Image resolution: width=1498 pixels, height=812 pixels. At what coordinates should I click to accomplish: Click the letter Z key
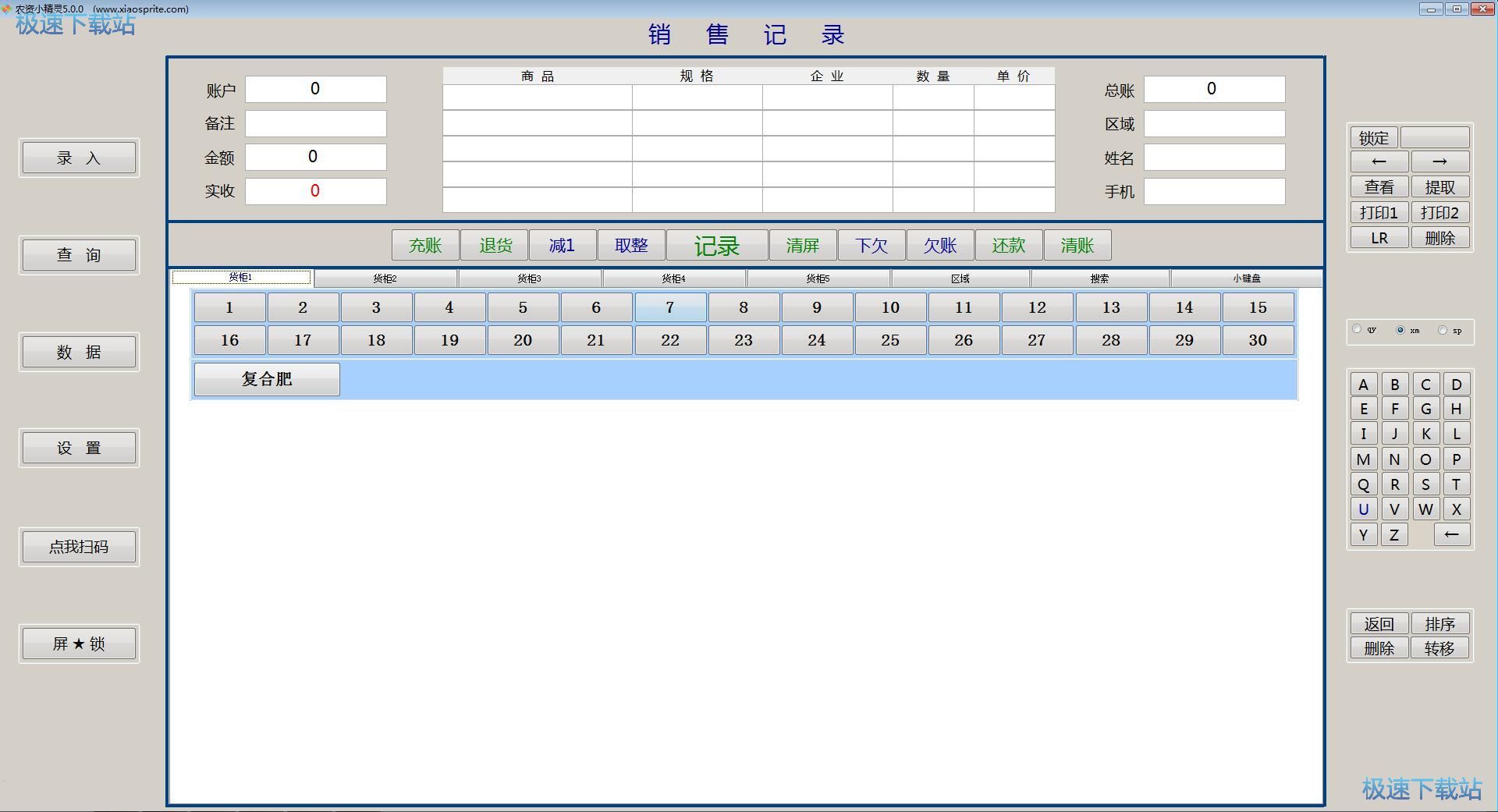1395,535
